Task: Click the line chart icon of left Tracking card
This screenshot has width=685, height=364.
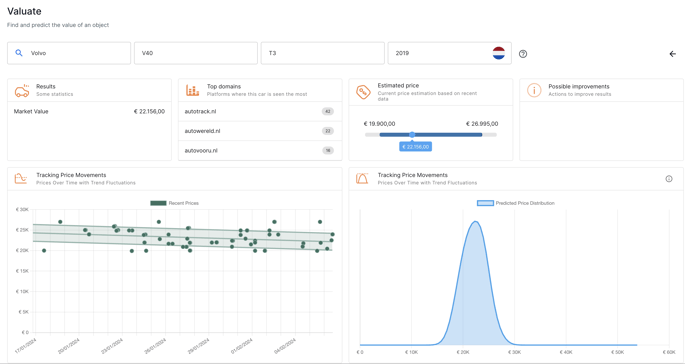Action: pyautogui.click(x=21, y=178)
